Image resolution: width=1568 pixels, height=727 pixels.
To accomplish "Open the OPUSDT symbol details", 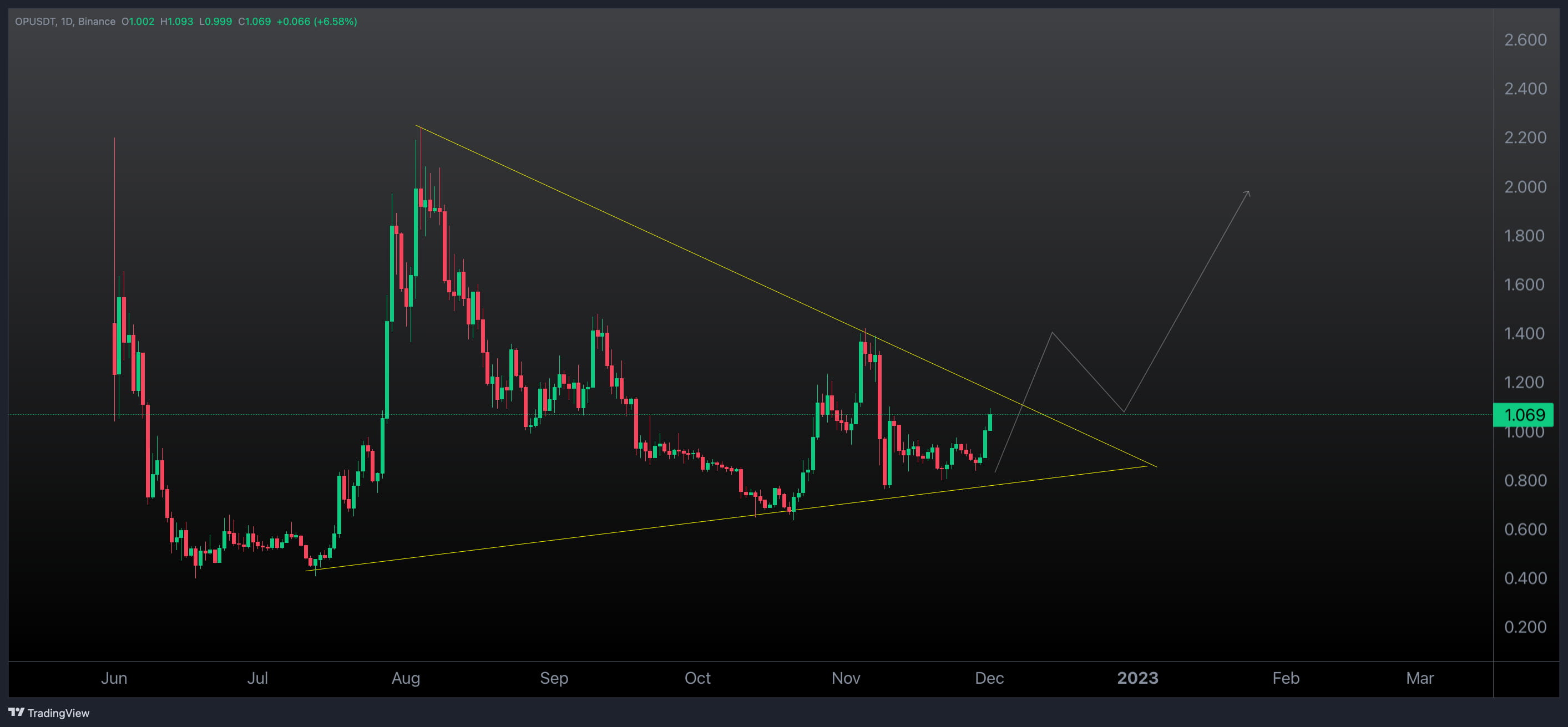I will [x=37, y=21].
